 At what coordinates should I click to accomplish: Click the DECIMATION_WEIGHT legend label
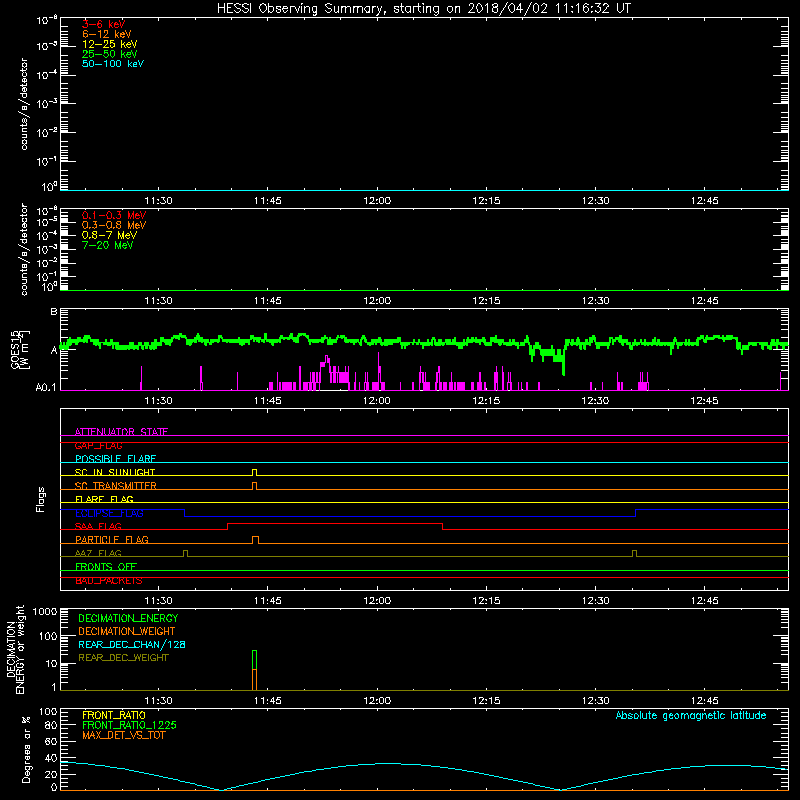[x=127, y=631]
